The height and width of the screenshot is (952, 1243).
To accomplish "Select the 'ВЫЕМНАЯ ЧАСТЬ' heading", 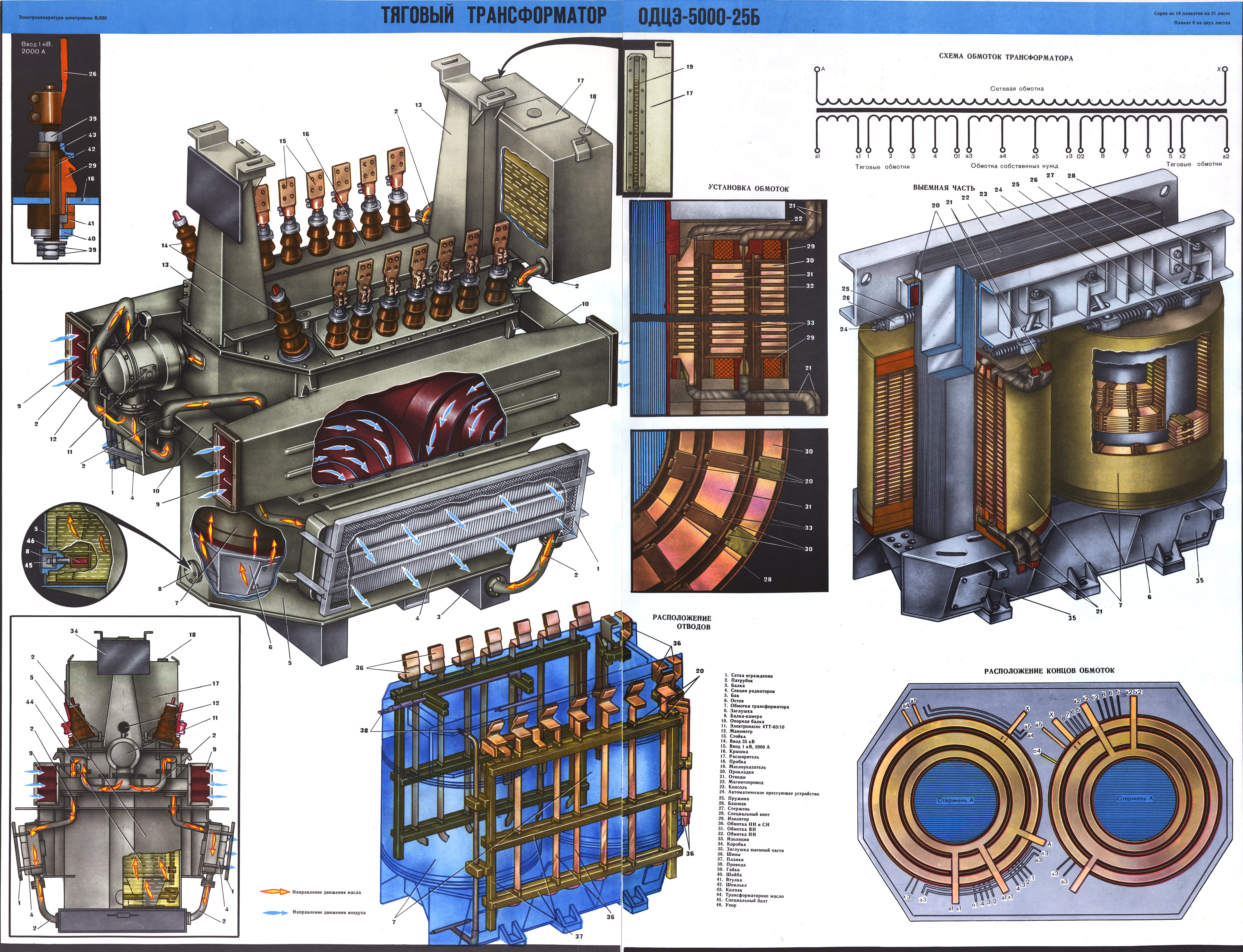I will 944,188.
